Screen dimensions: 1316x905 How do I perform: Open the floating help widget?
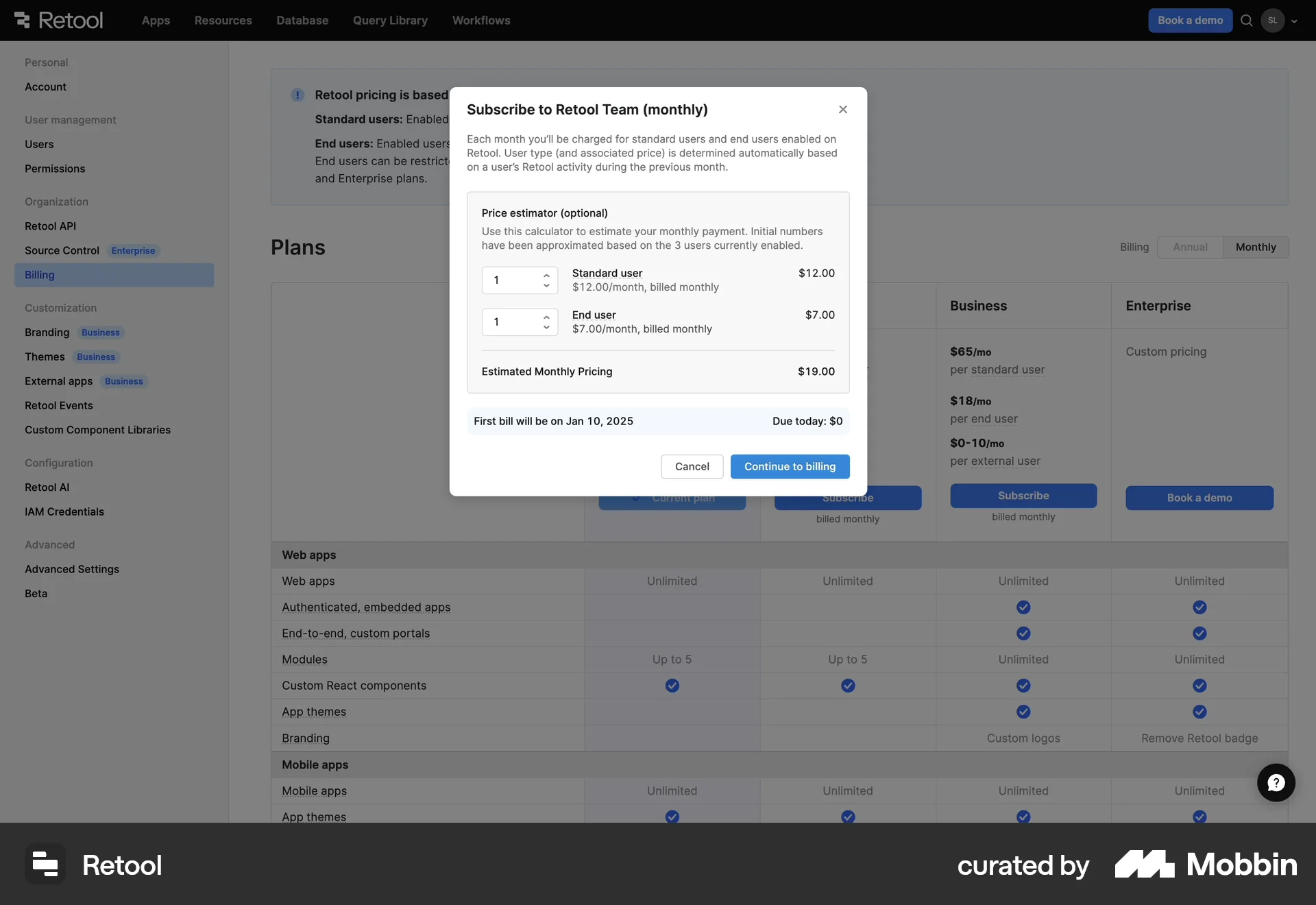pyautogui.click(x=1276, y=782)
